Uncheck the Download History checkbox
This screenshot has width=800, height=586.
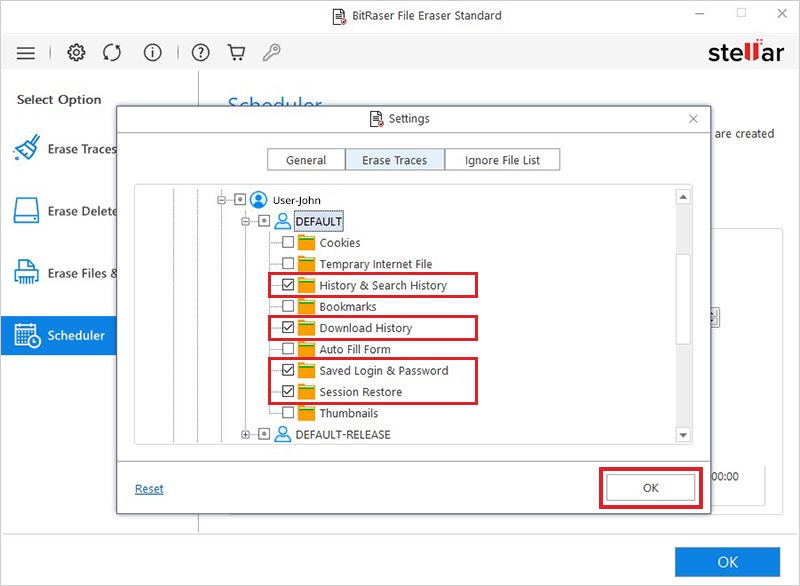288,327
